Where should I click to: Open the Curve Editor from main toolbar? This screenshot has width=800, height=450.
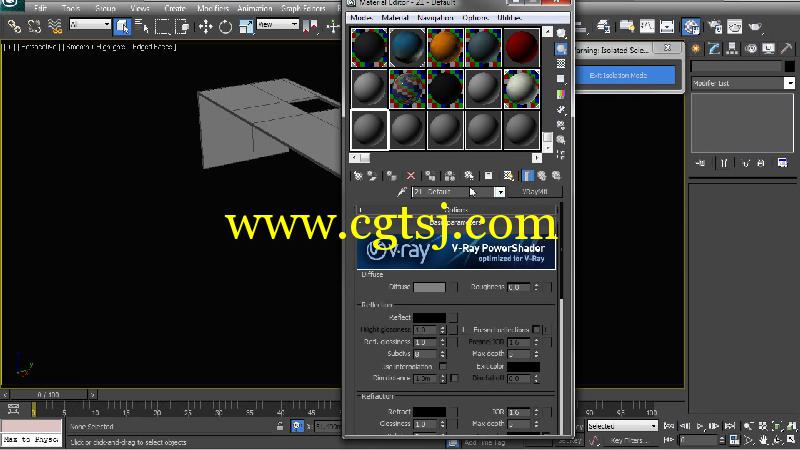pyautogui.click(x=647, y=26)
